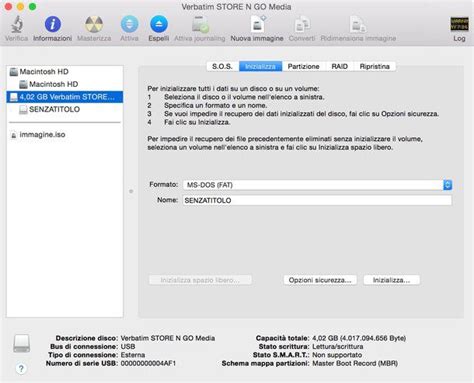Click the sidebar splitter handle dot
This screenshot has width=474, height=383.
(131, 191)
